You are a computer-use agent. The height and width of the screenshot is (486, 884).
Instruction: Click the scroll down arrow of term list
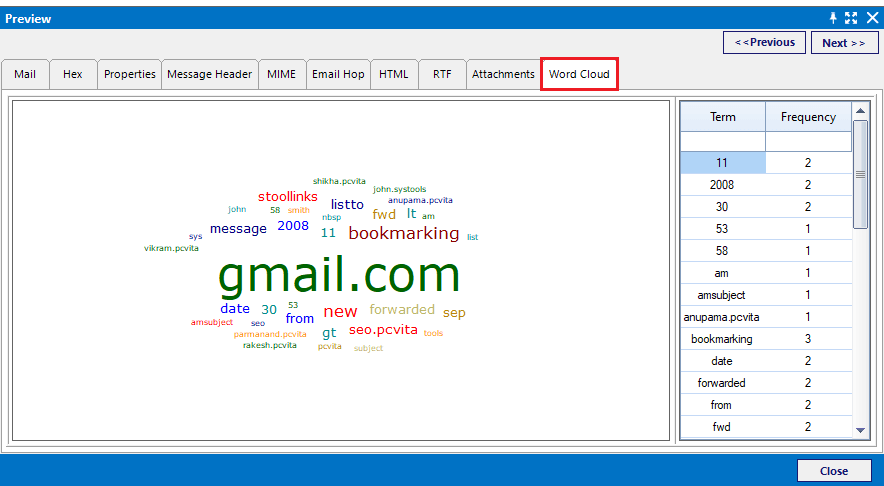(x=860, y=430)
